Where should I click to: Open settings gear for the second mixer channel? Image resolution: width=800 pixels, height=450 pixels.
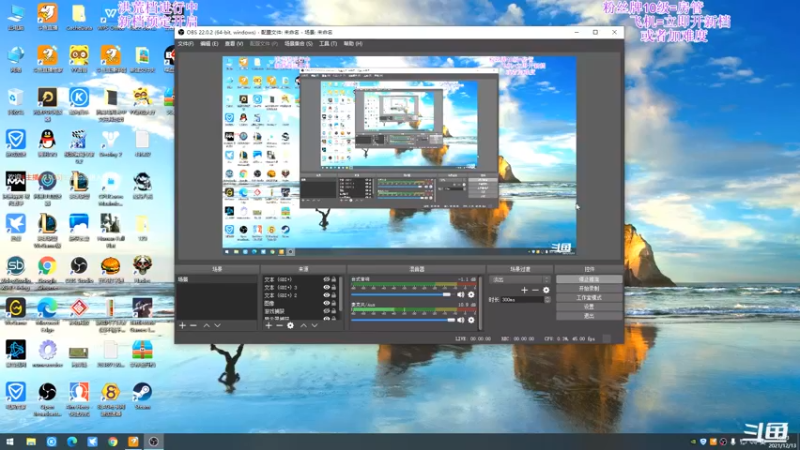[x=471, y=320]
